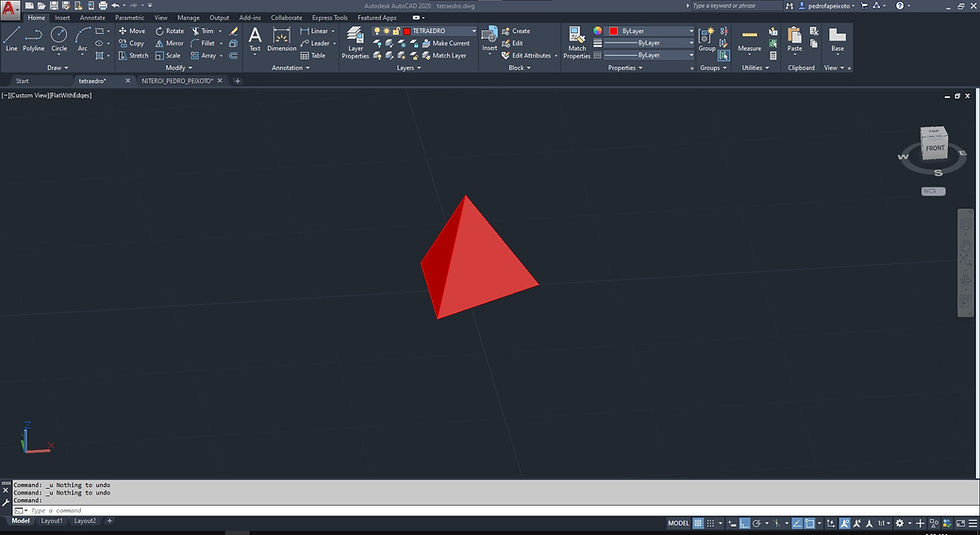Click red layer color swatch for TETRAEDRO
This screenshot has height=535, width=980.
click(x=406, y=31)
